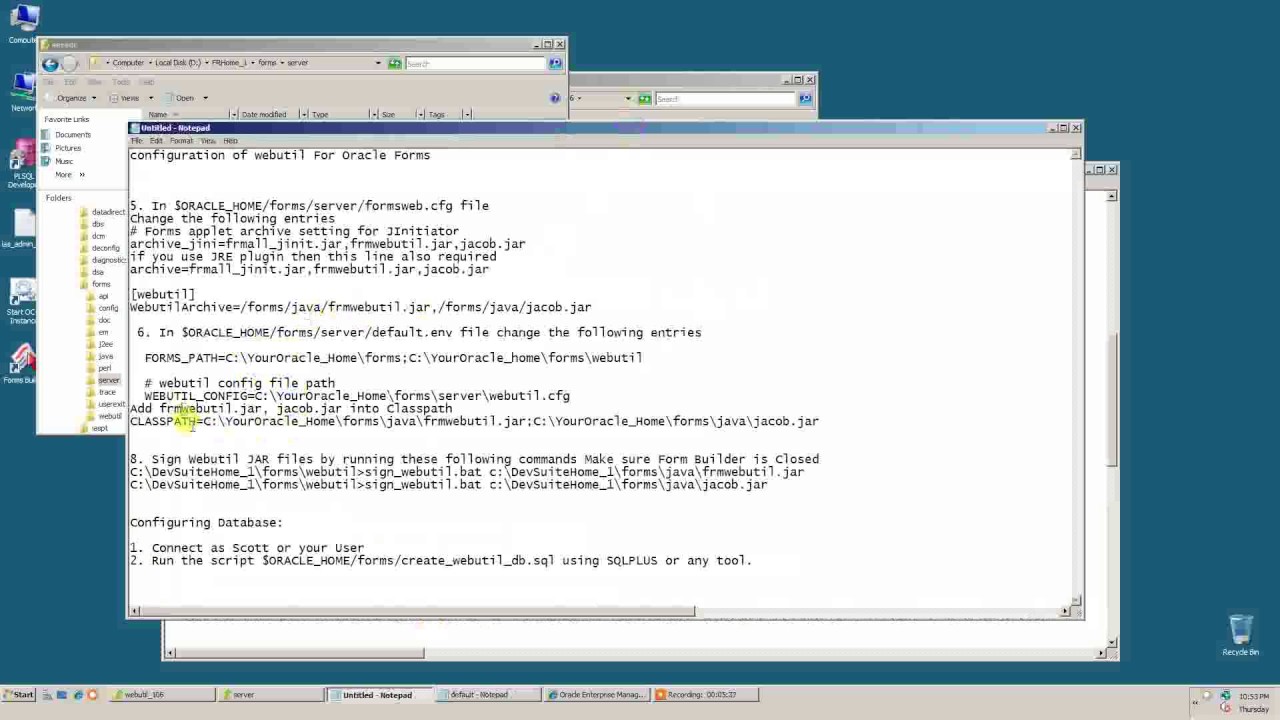Open the Start OC4J Instance desktop shortcut
The image size is (1280, 720).
[x=22, y=300]
